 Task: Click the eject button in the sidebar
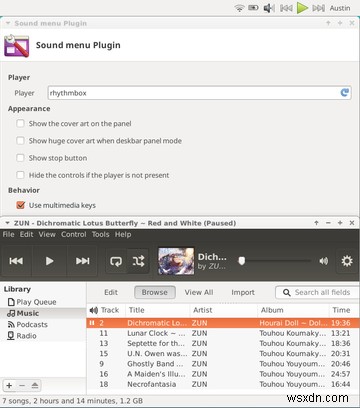pos(35,386)
